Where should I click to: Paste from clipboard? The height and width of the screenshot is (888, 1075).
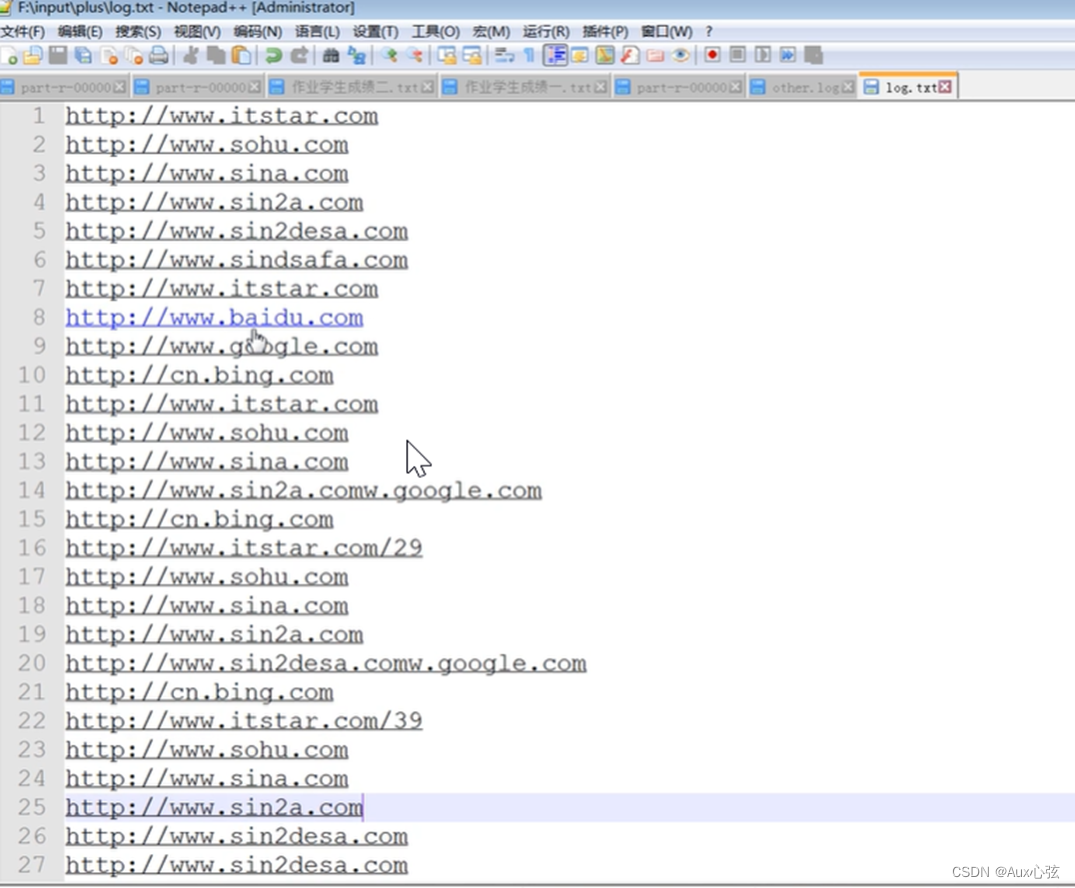(240, 56)
